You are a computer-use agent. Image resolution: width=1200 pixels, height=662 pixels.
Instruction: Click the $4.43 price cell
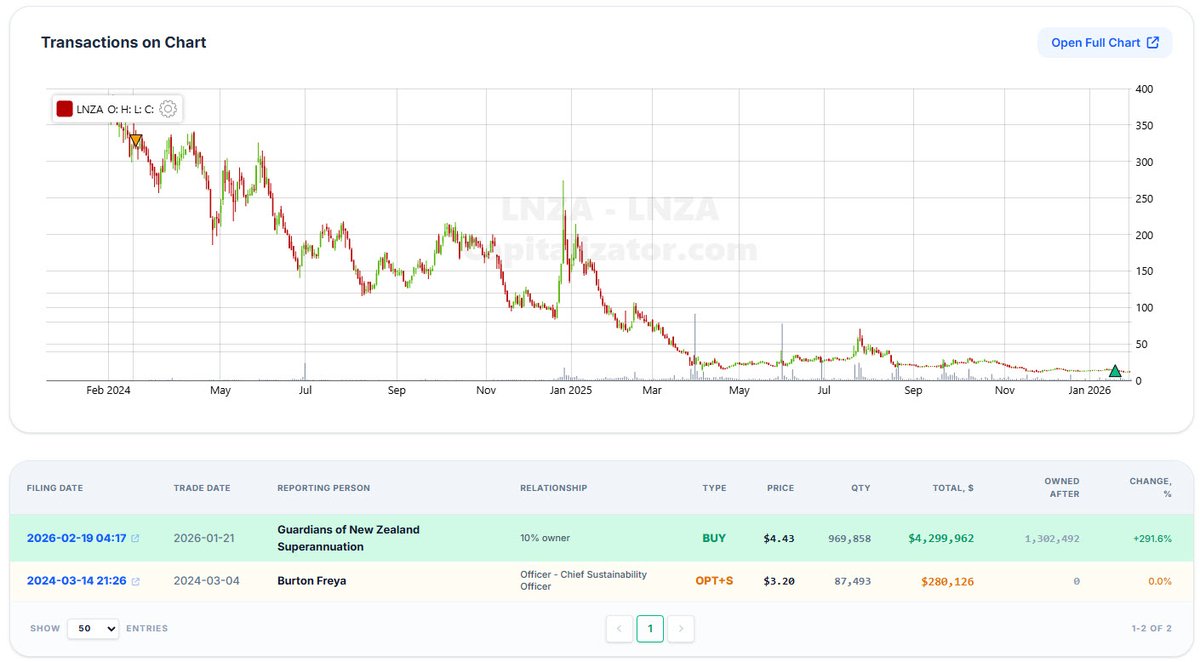[x=779, y=538]
